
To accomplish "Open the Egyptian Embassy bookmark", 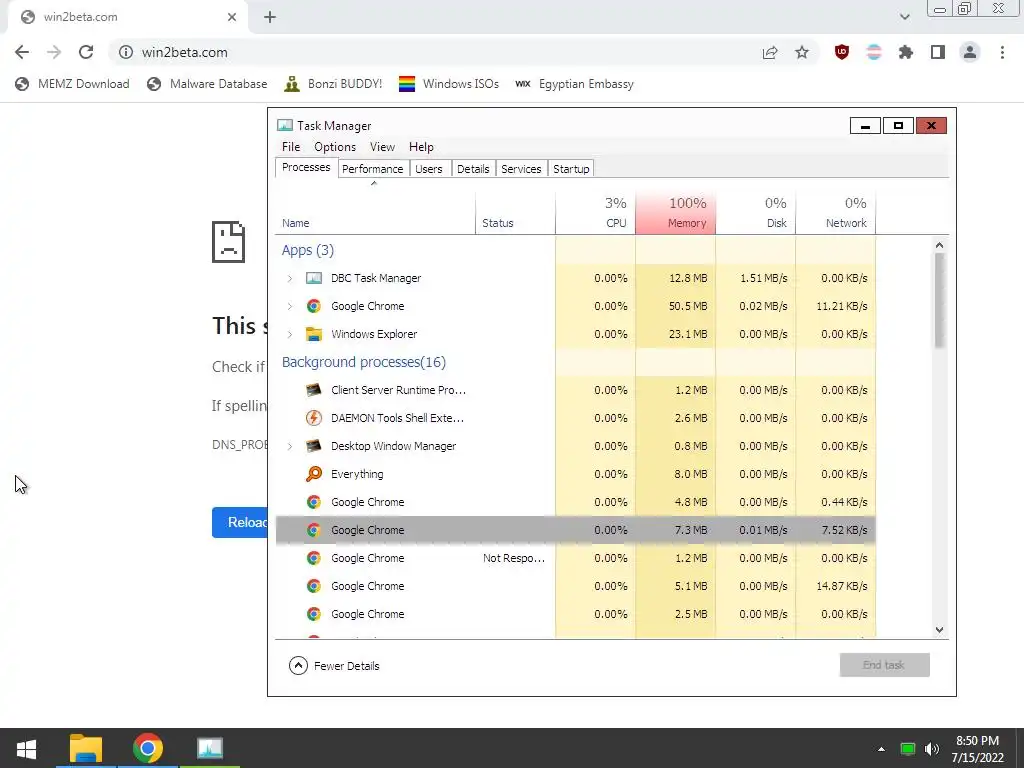I will point(574,84).
